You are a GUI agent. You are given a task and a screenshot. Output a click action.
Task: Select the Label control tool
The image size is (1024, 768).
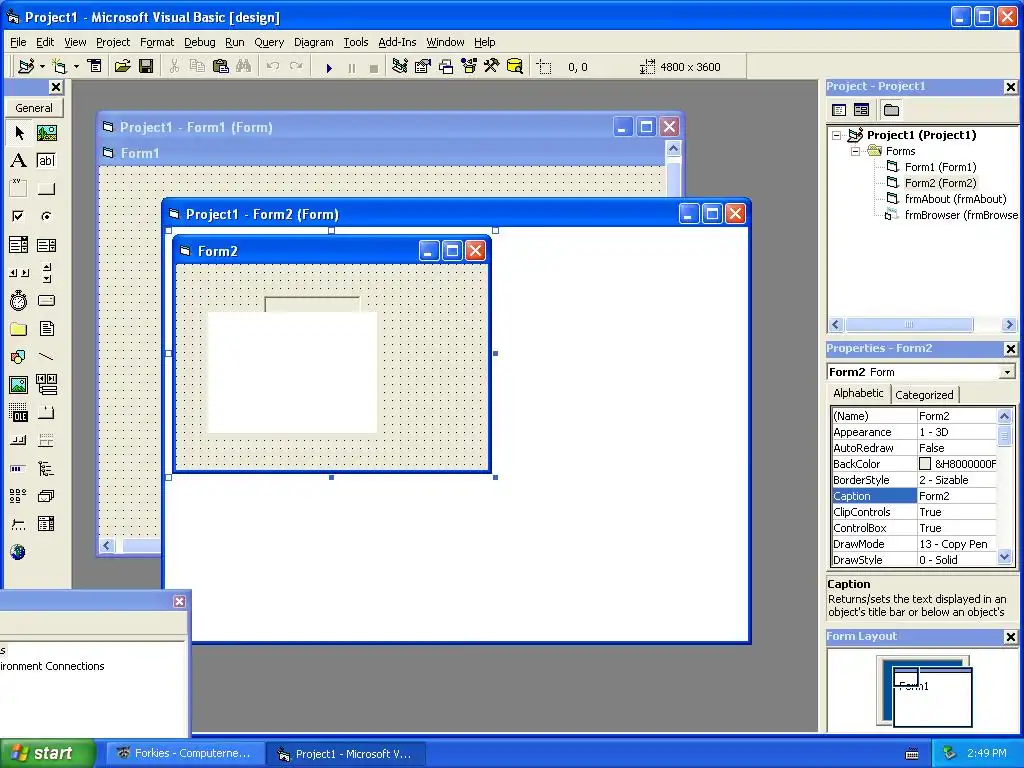click(x=19, y=161)
